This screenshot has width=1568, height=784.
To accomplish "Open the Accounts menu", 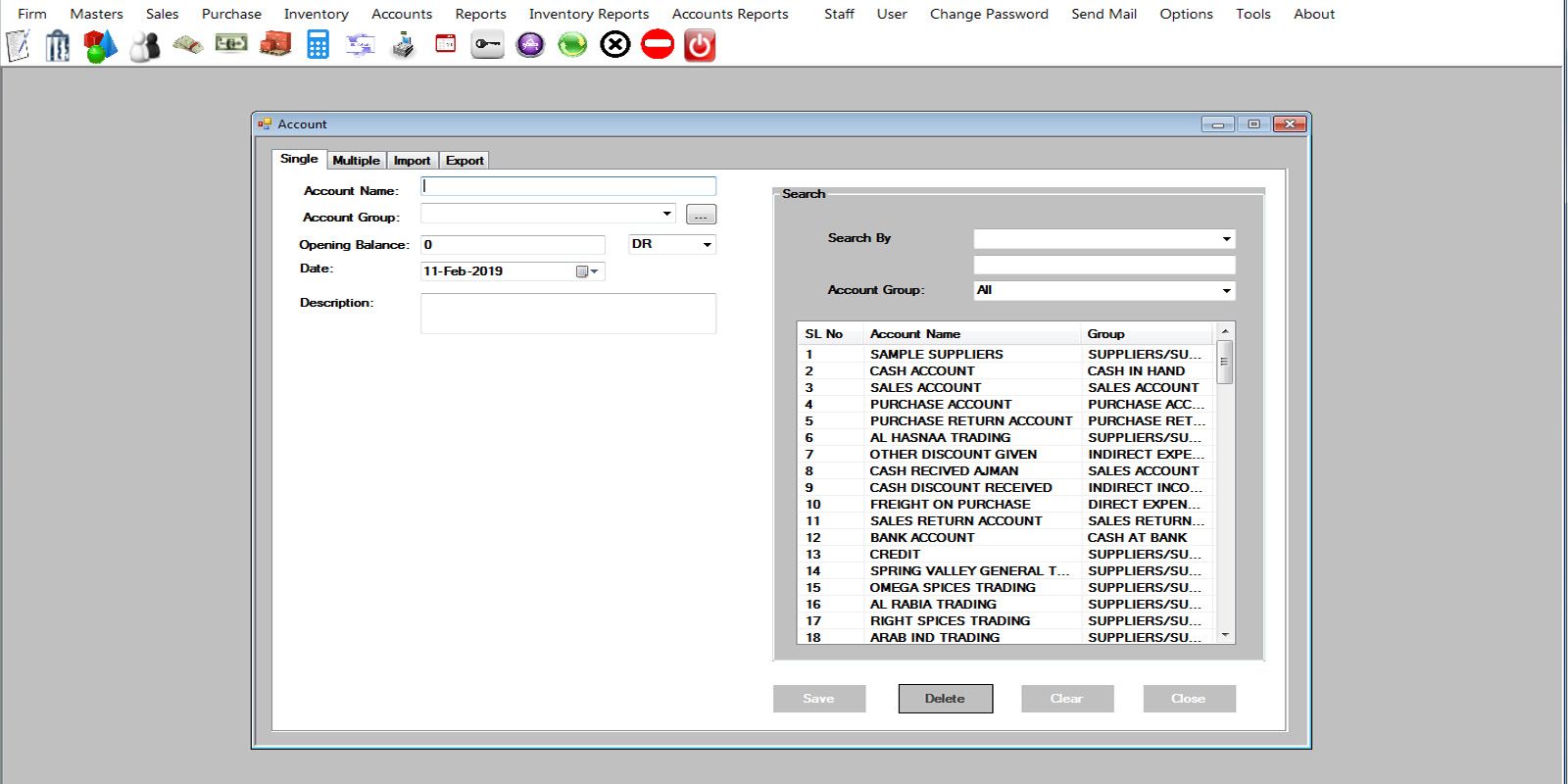I will (x=402, y=14).
